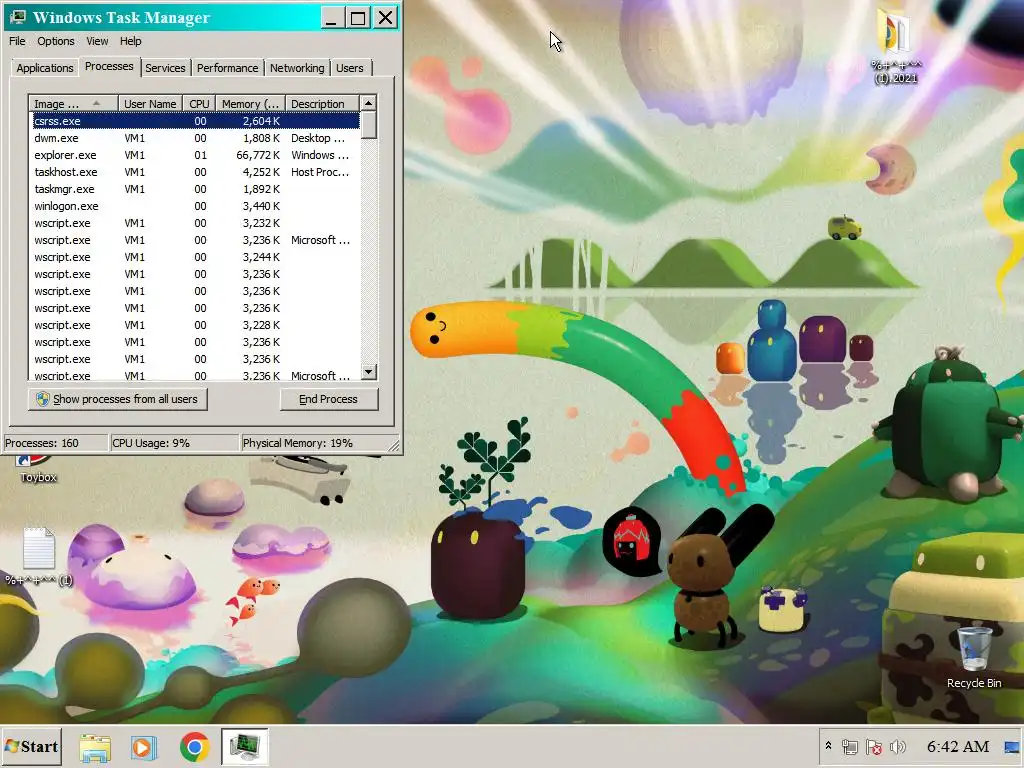This screenshot has height=768, width=1024.
Task: Switch to the Performance tab
Action: (x=227, y=68)
